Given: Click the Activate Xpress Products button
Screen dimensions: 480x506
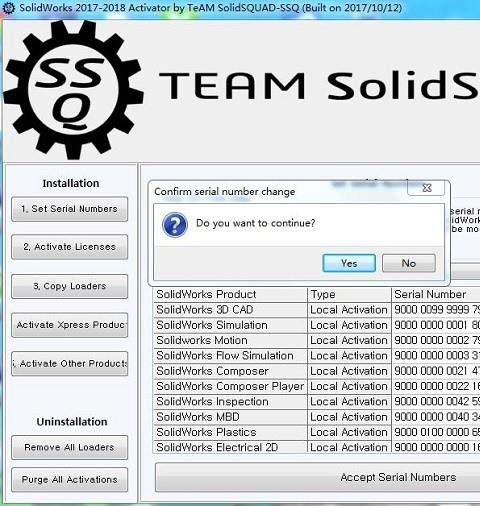Looking at the screenshot, I should (x=69, y=325).
